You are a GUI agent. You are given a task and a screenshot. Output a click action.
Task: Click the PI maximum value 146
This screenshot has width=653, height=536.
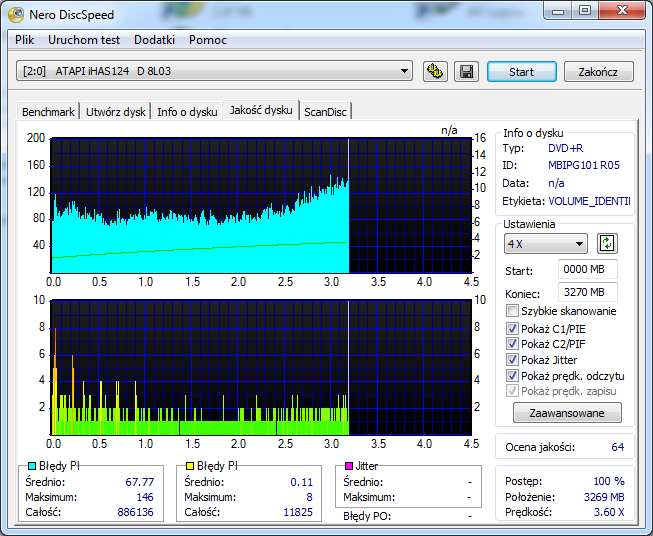pyautogui.click(x=145, y=497)
